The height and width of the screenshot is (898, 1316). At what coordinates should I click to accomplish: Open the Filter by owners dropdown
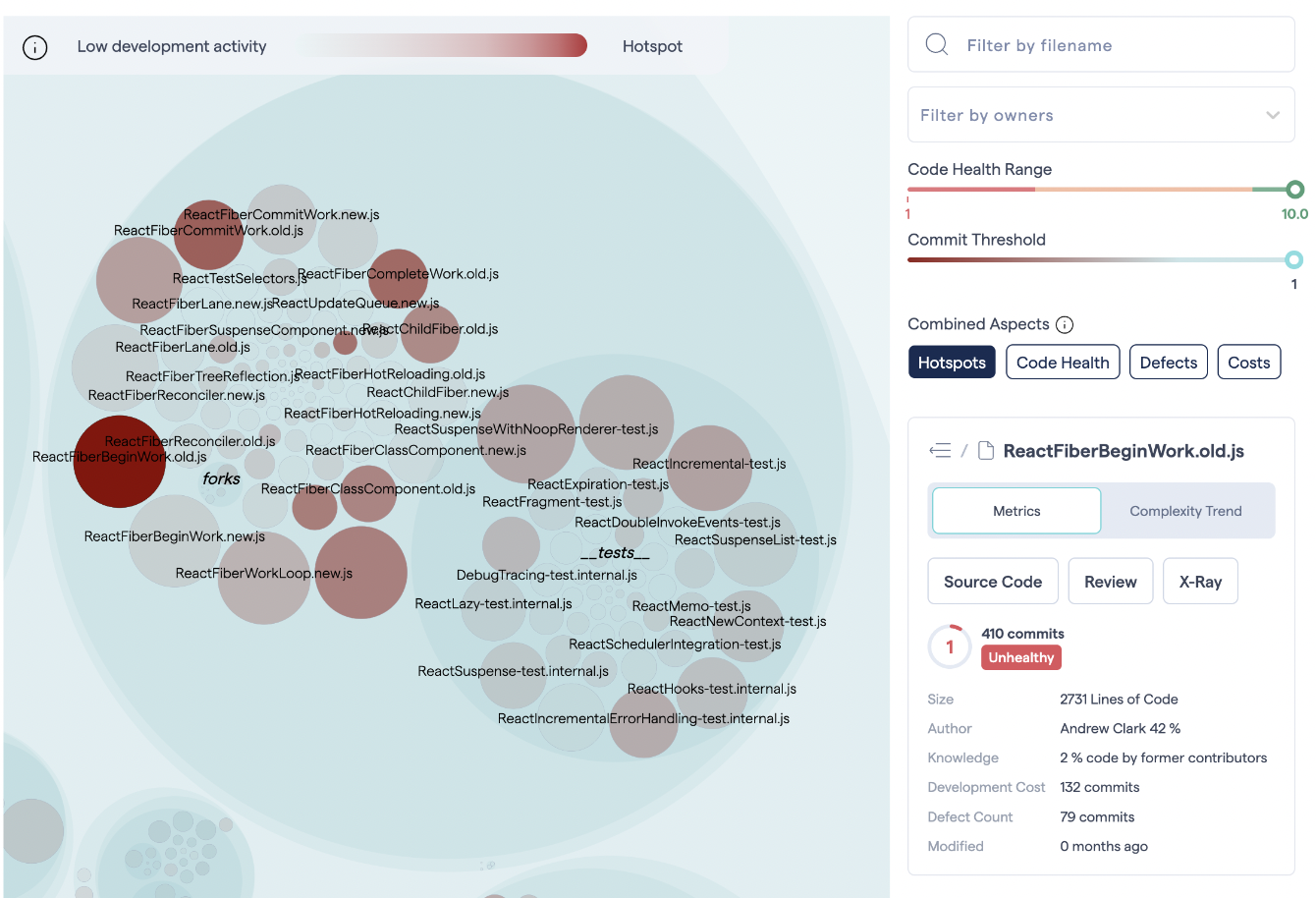coord(1101,116)
